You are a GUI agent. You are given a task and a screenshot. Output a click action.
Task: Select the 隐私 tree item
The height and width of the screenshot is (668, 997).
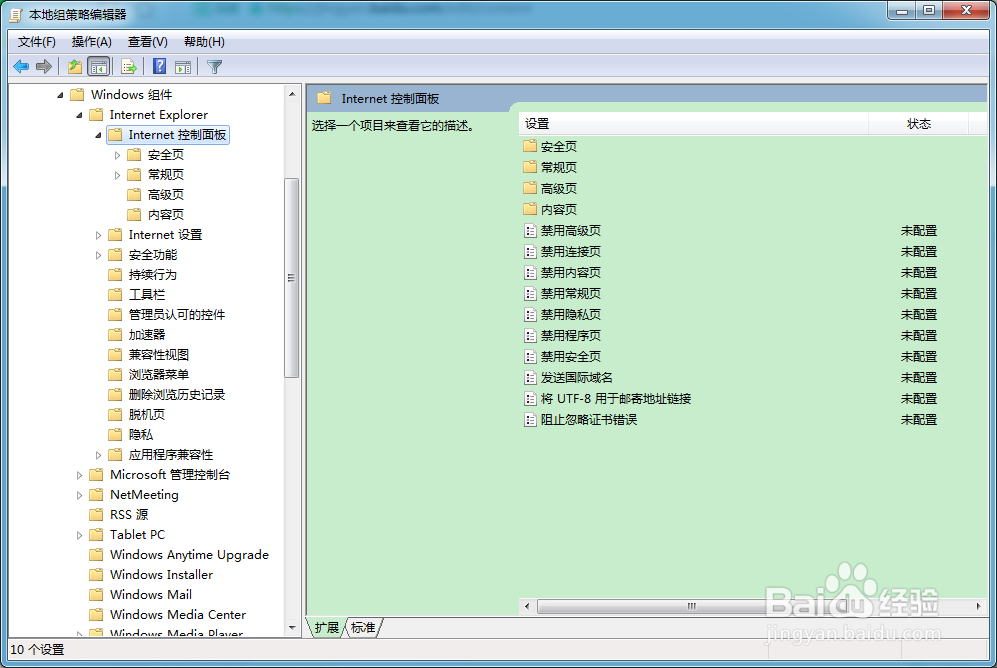point(141,435)
